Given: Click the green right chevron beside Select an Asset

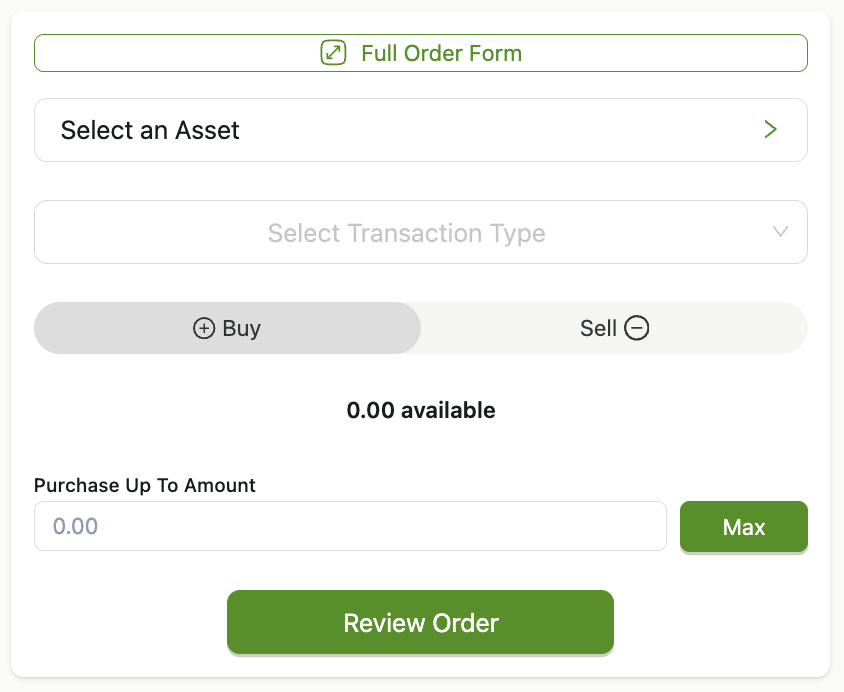Looking at the screenshot, I should tap(770, 129).
